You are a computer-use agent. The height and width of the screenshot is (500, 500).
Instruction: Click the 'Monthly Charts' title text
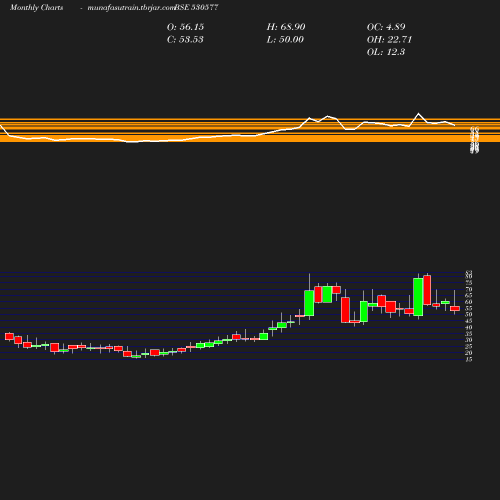[x=37, y=7]
